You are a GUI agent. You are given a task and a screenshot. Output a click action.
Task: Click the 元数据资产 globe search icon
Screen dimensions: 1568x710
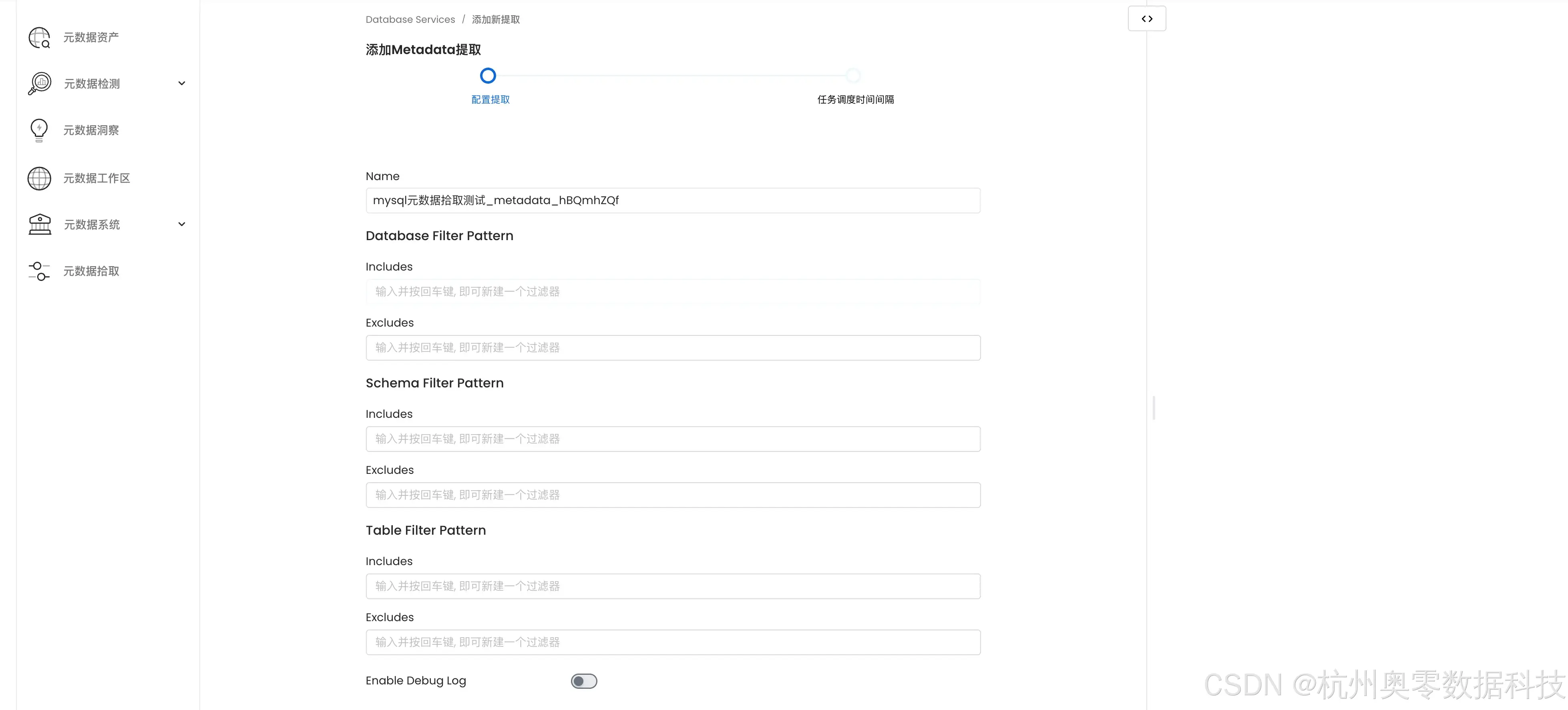click(40, 38)
